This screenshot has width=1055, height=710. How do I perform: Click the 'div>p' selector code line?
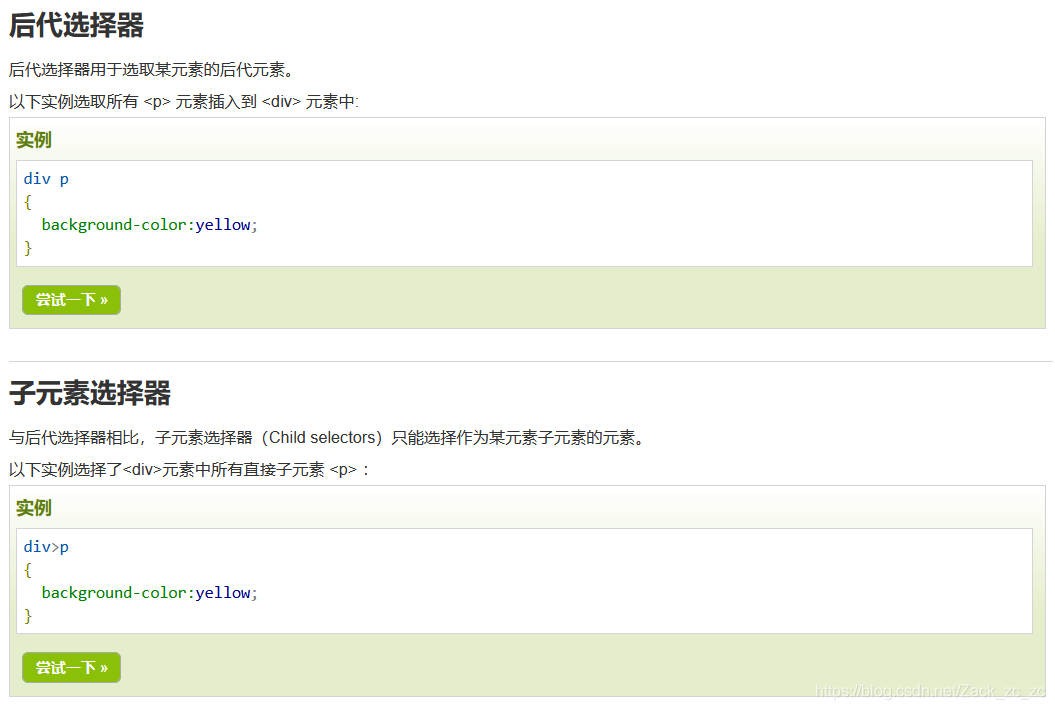pos(46,546)
